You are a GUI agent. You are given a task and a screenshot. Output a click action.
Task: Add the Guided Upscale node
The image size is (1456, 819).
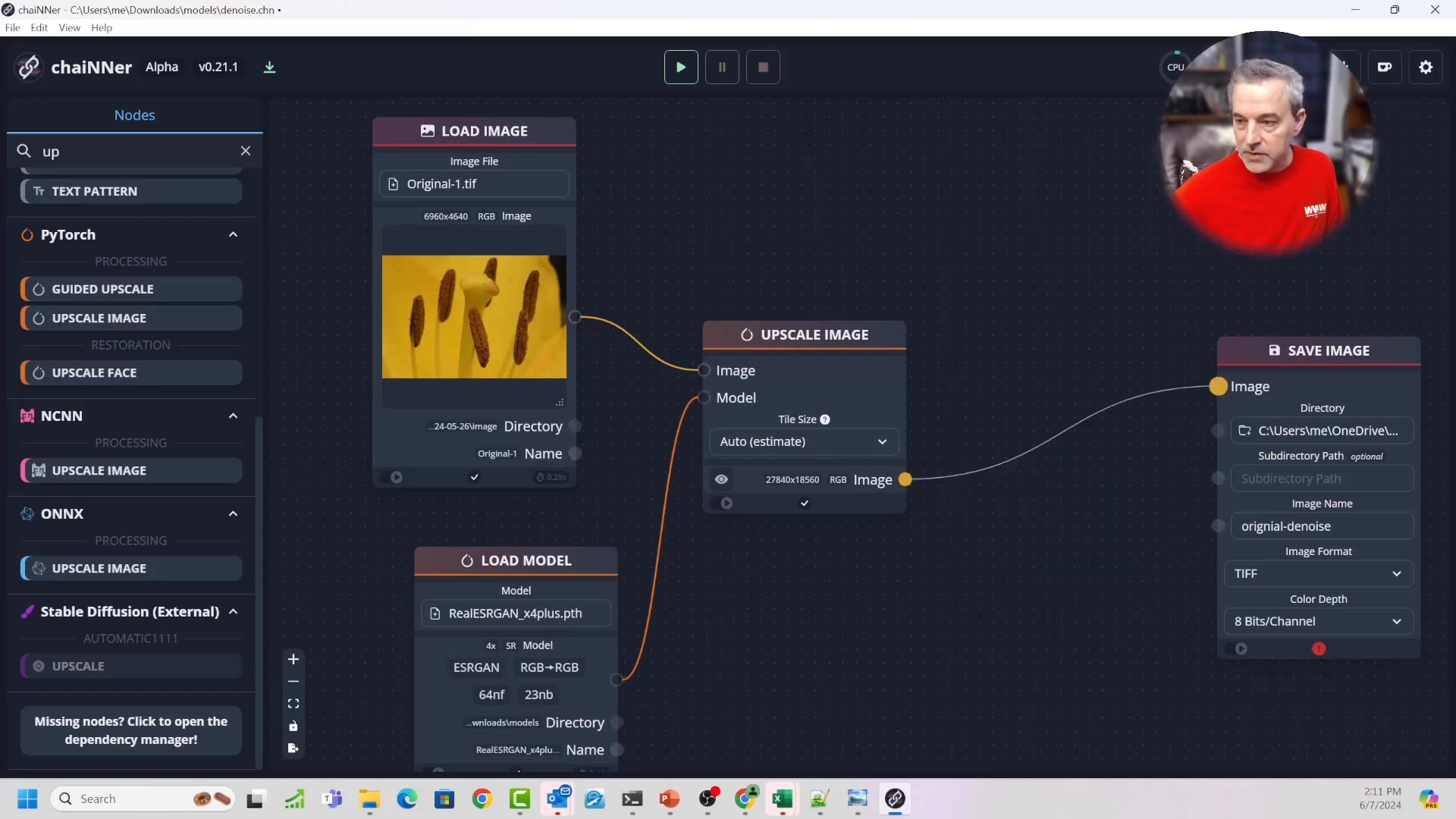tap(131, 289)
